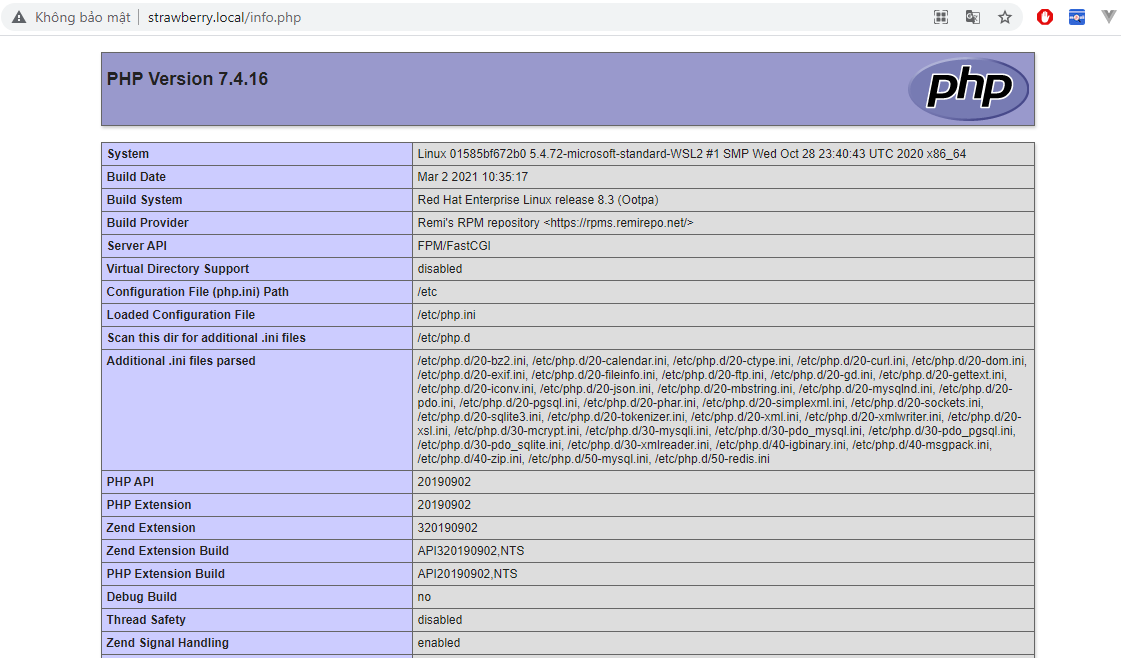Select the PHP Extension label
The height and width of the screenshot is (658, 1121).
[149, 504]
